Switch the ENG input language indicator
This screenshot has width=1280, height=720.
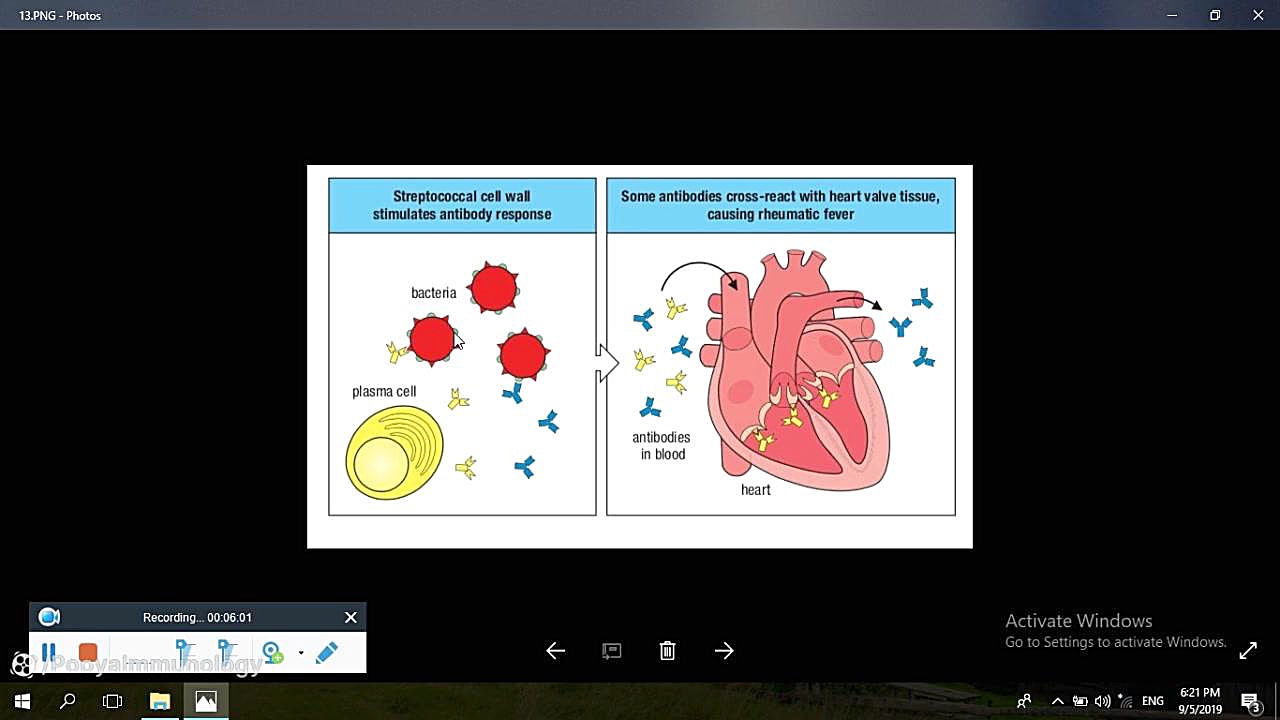point(1152,701)
